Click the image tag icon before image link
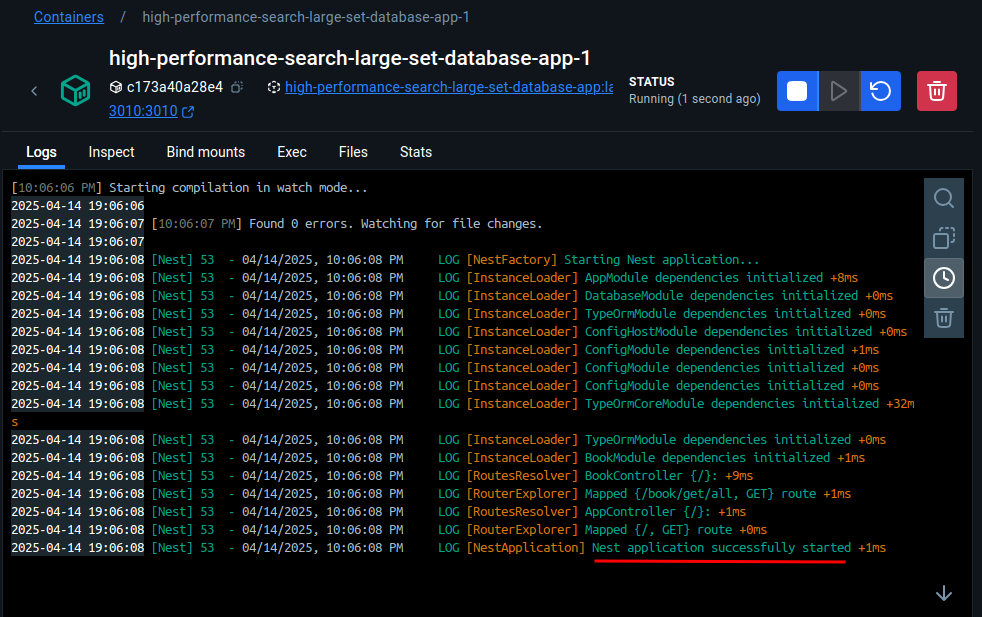Viewport: 982px width, 617px height. click(x=274, y=87)
